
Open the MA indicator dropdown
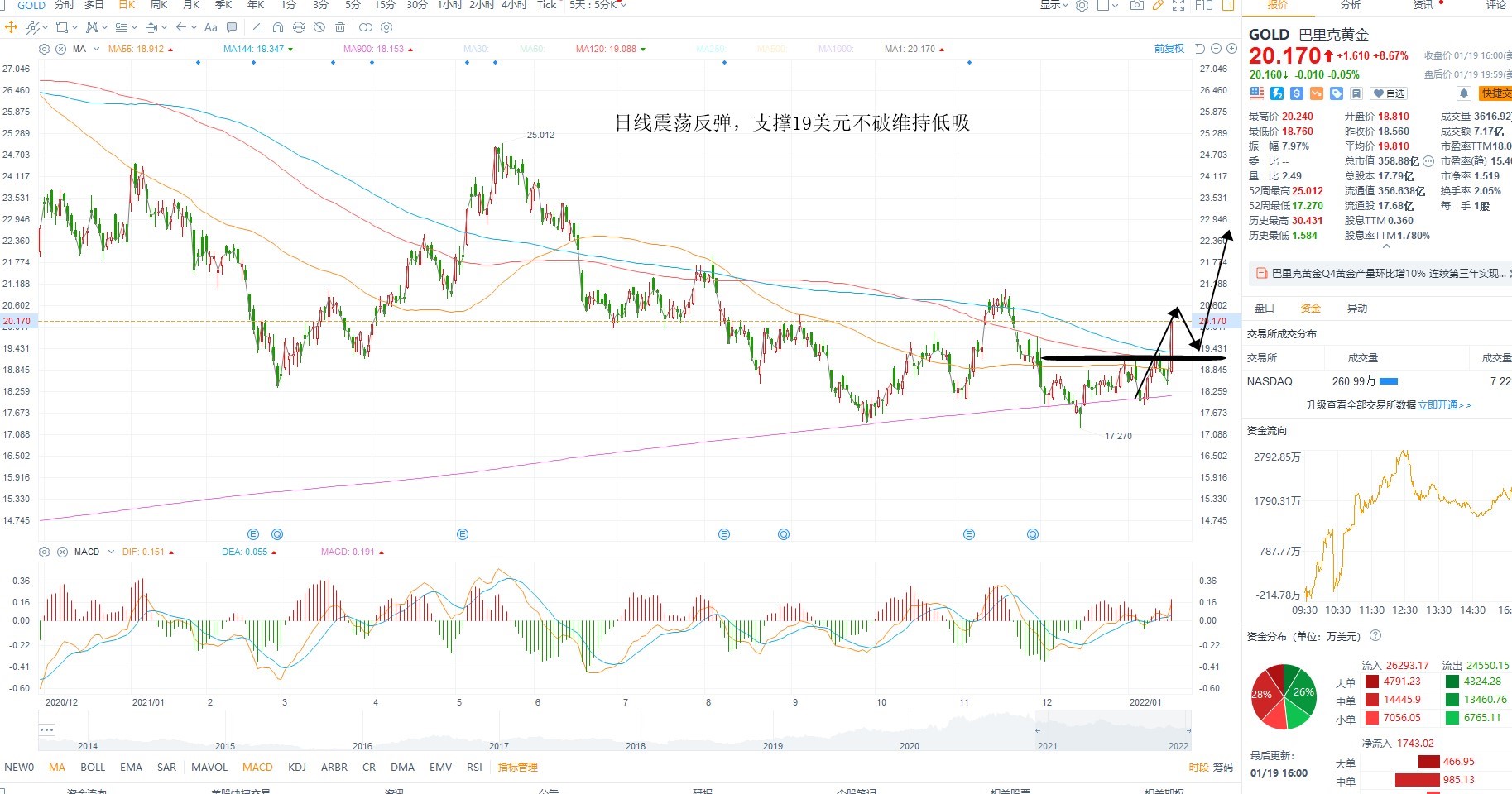pos(96,49)
